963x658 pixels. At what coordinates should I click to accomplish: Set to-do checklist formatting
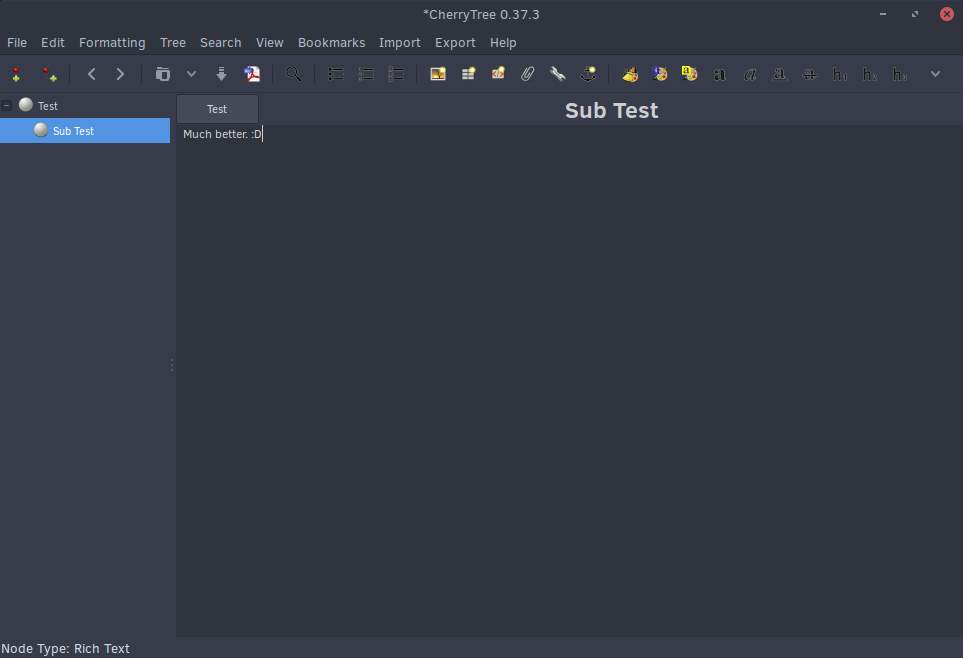pos(396,74)
